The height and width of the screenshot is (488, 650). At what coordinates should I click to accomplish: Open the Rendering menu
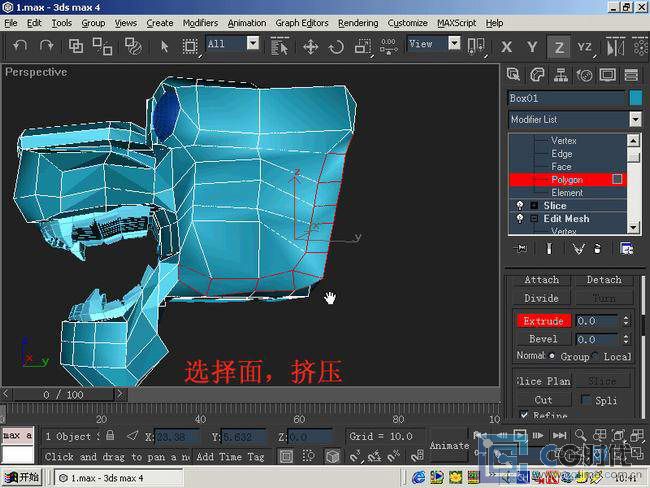(358, 23)
